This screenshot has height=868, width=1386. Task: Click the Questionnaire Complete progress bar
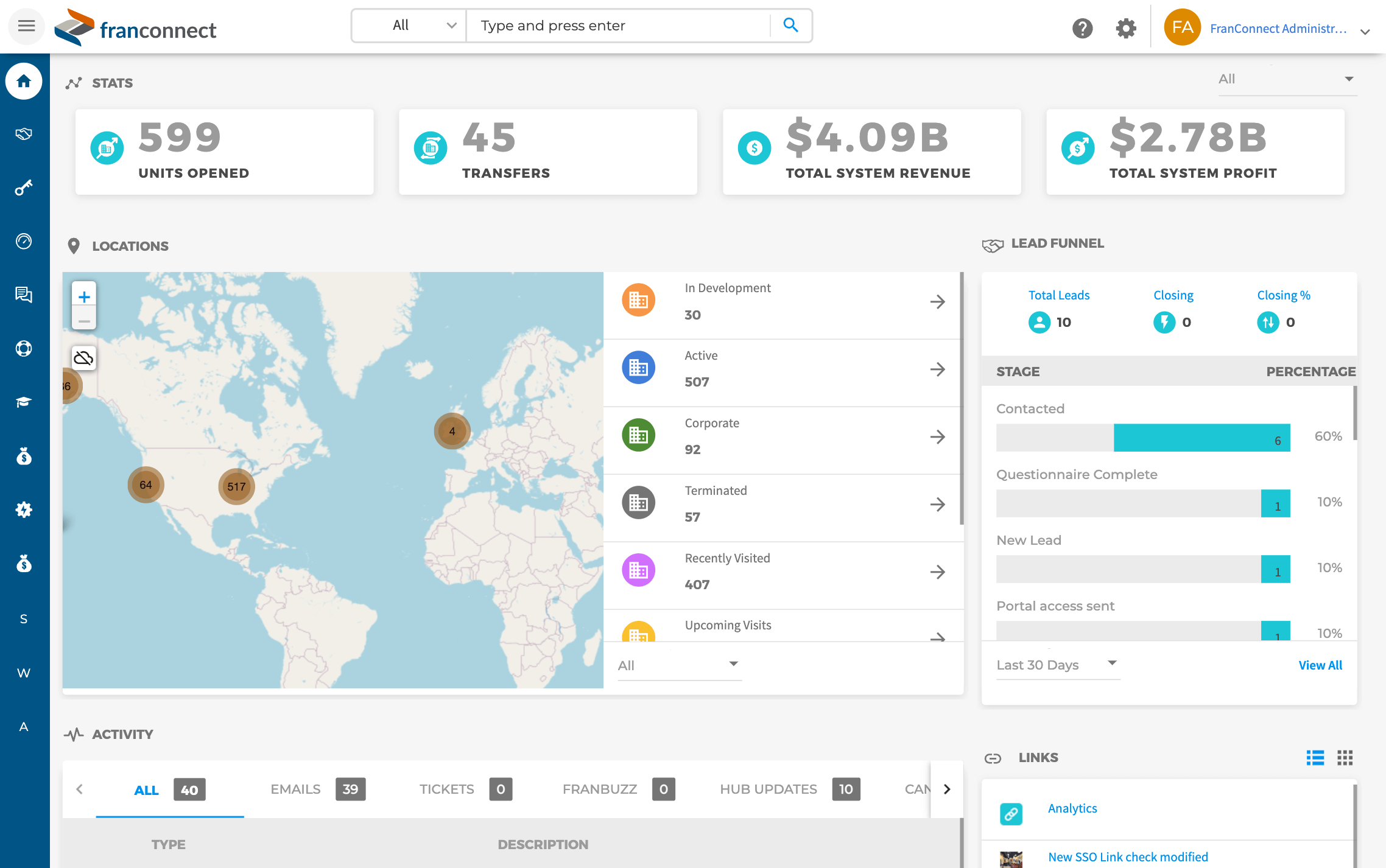point(1143,503)
